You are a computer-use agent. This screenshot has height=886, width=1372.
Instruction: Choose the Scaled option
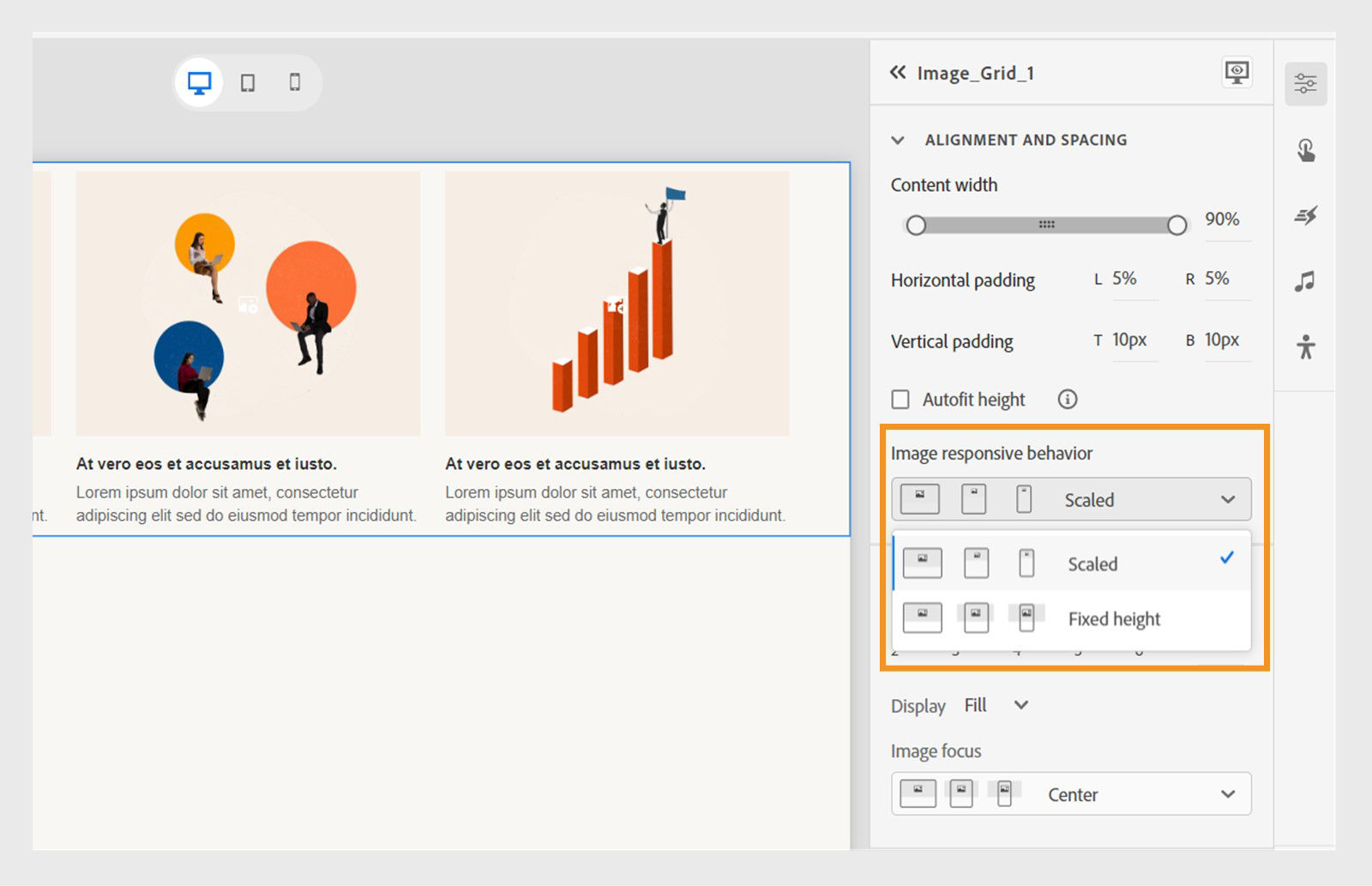[1092, 564]
